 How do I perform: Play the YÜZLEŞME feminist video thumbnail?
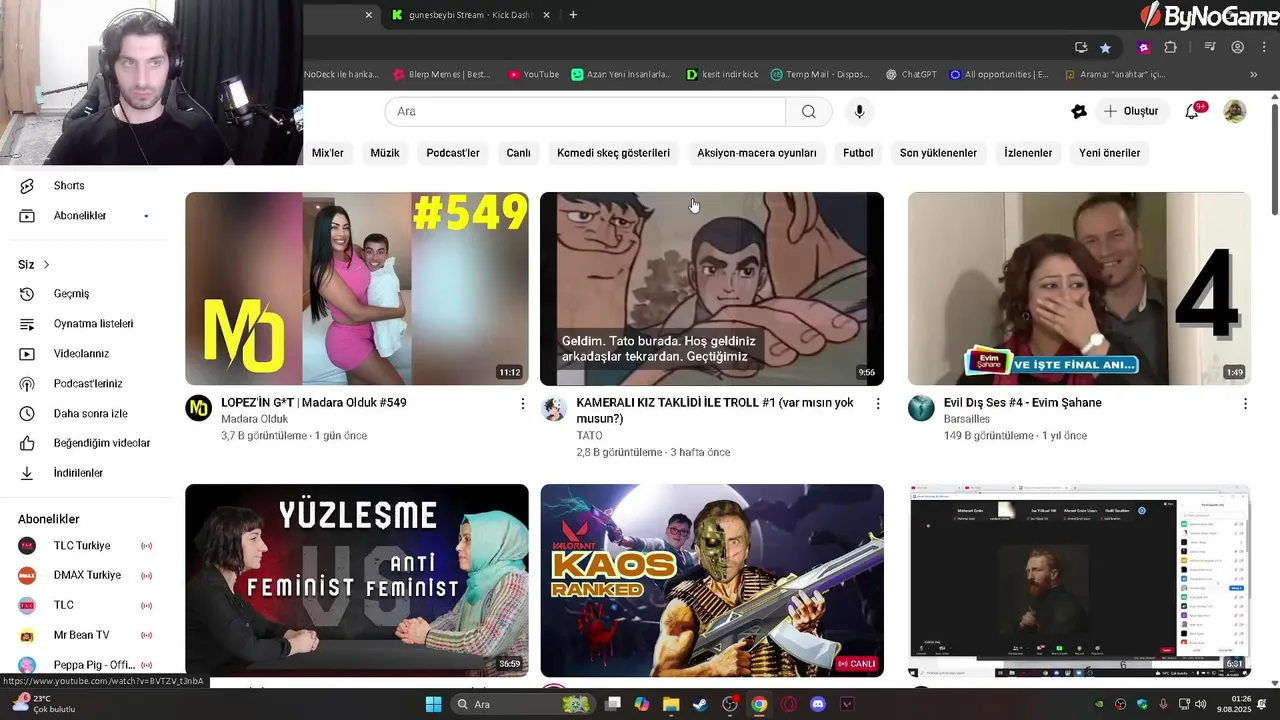(x=357, y=580)
